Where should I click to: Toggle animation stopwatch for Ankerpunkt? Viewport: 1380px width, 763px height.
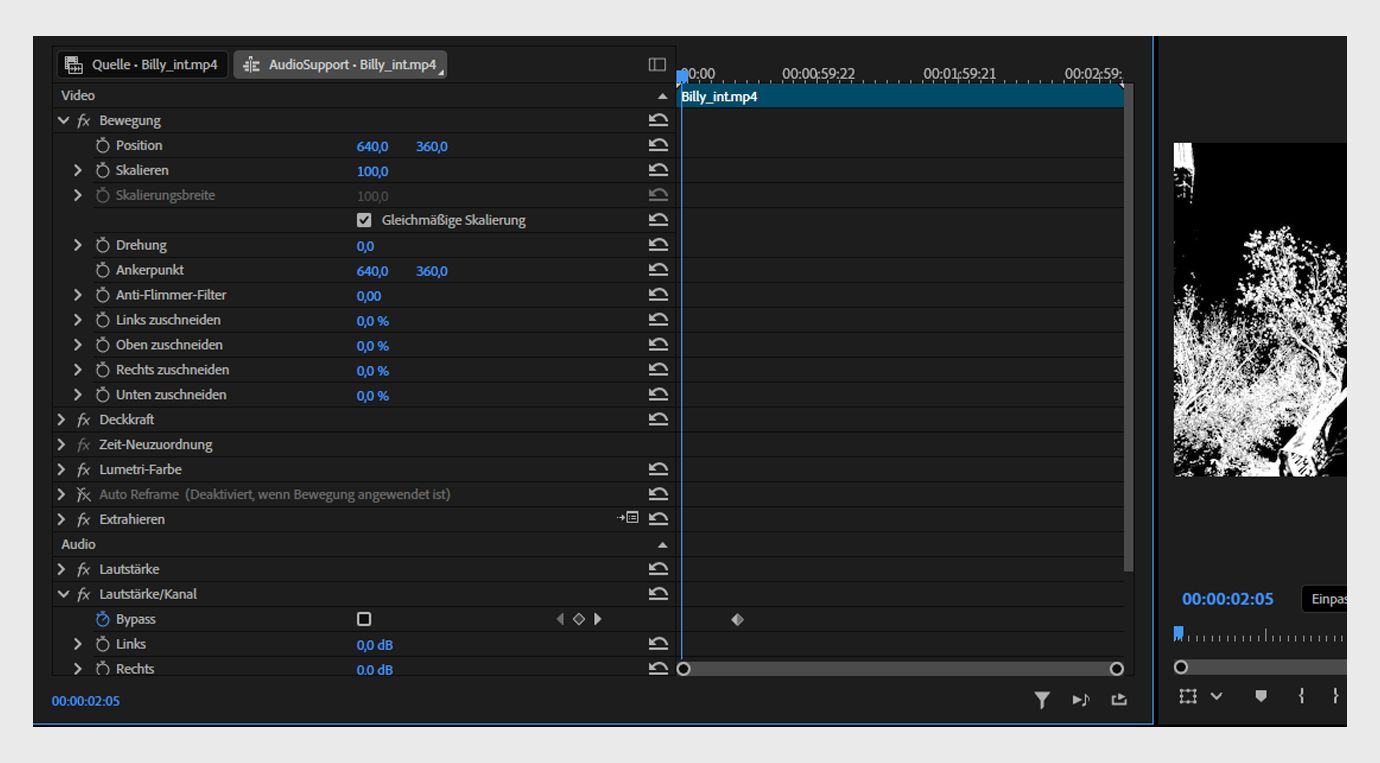(x=102, y=270)
